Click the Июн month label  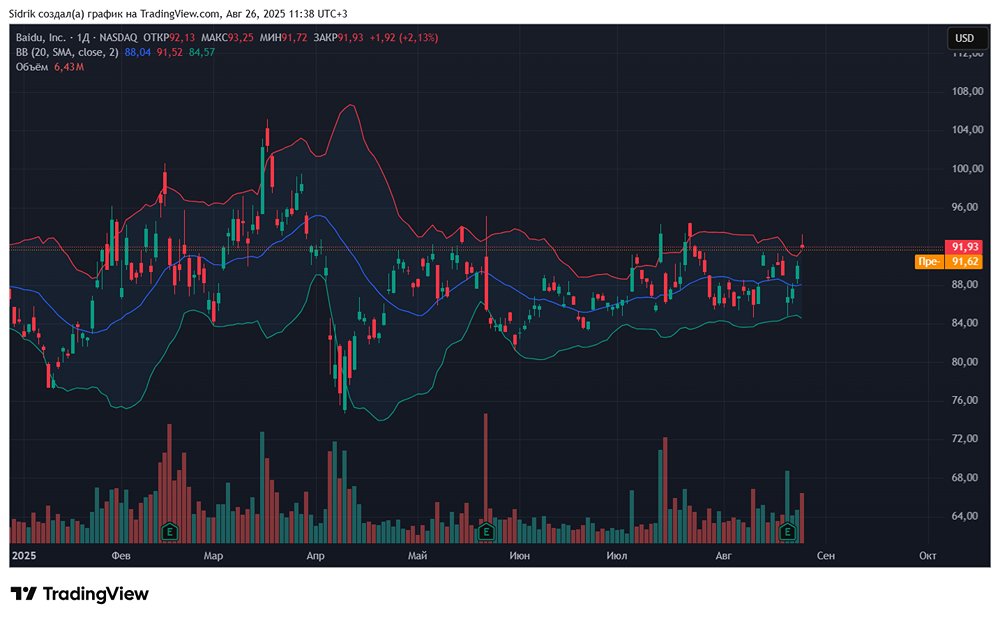tap(520, 556)
